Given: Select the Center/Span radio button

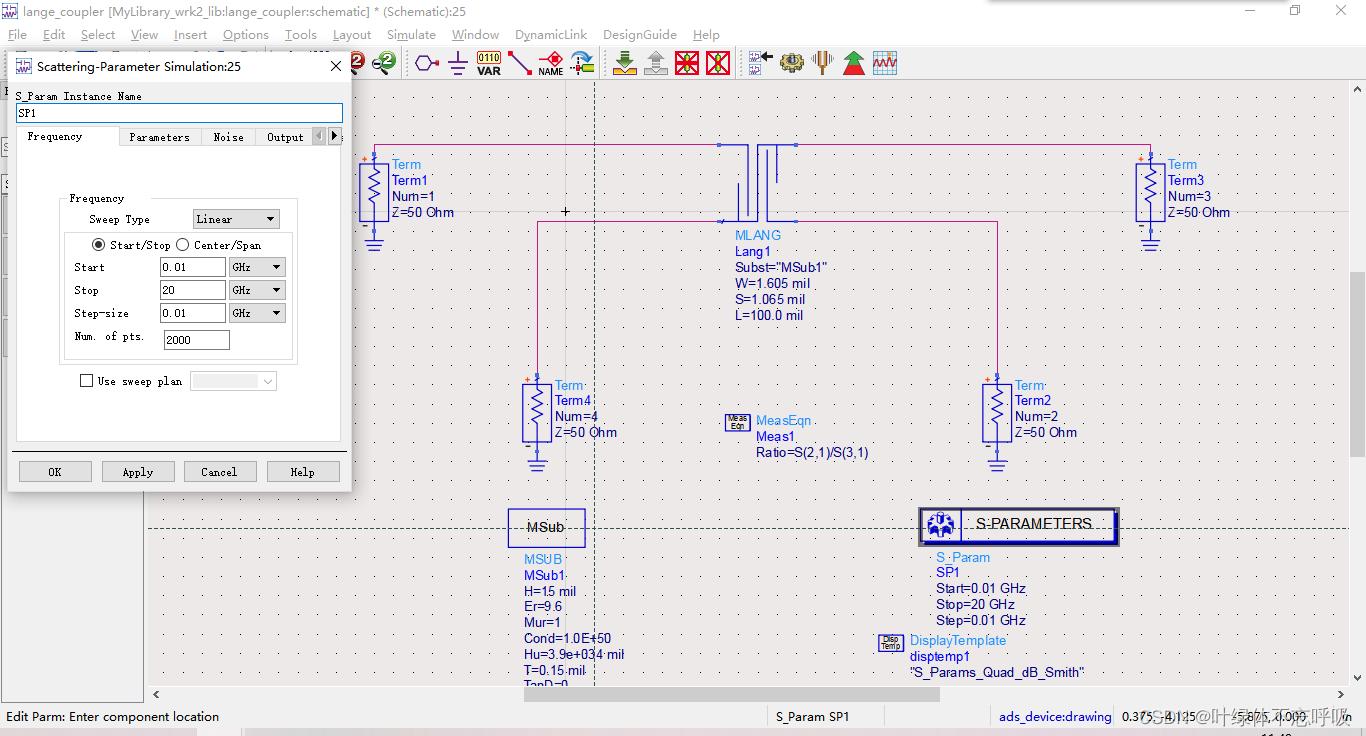Looking at the screenshot, I should [183, 245].
